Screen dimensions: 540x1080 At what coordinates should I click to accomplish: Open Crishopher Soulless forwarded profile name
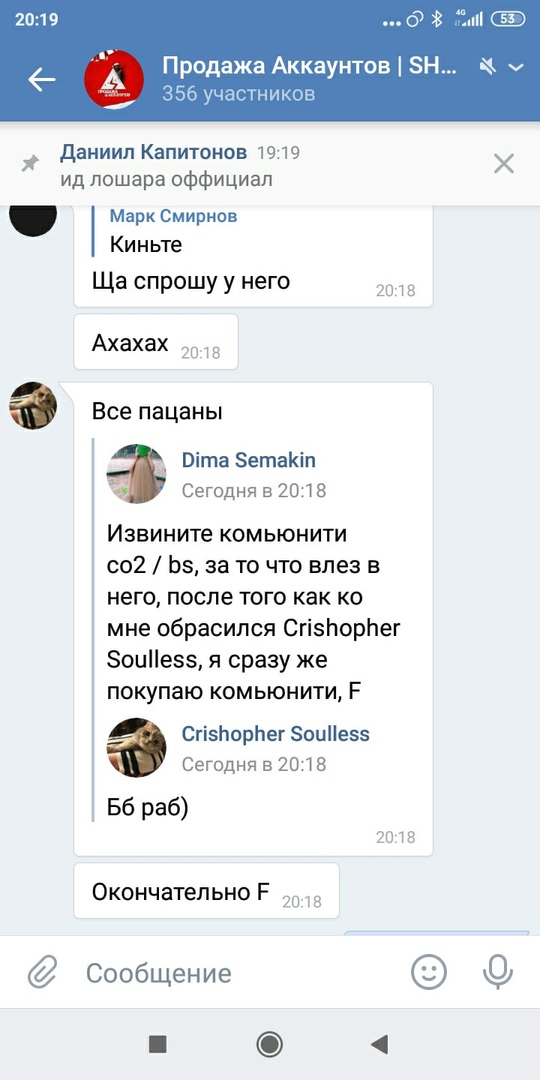[x=276, y=734]
